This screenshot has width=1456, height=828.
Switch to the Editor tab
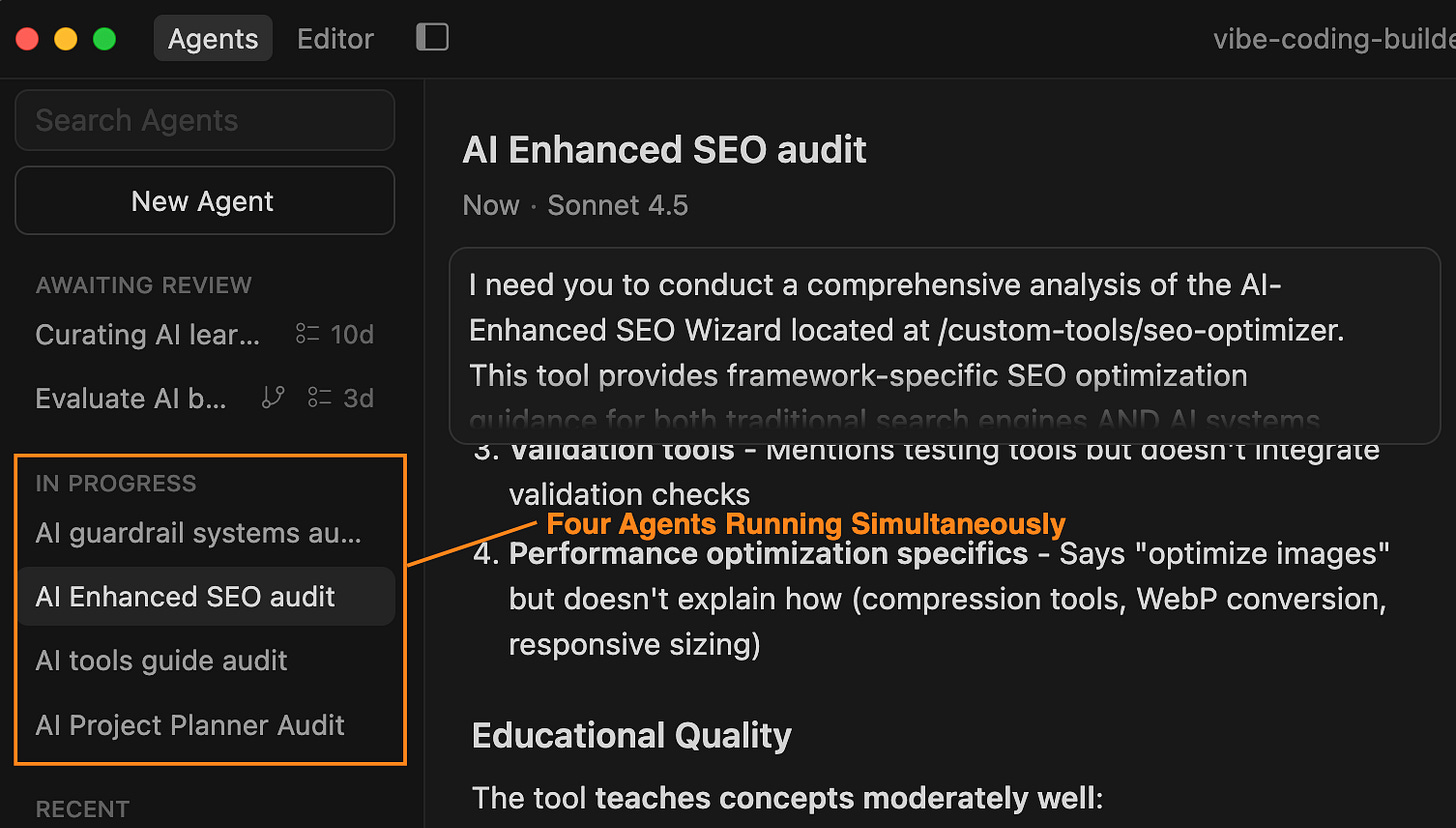(x=336, y=39)
